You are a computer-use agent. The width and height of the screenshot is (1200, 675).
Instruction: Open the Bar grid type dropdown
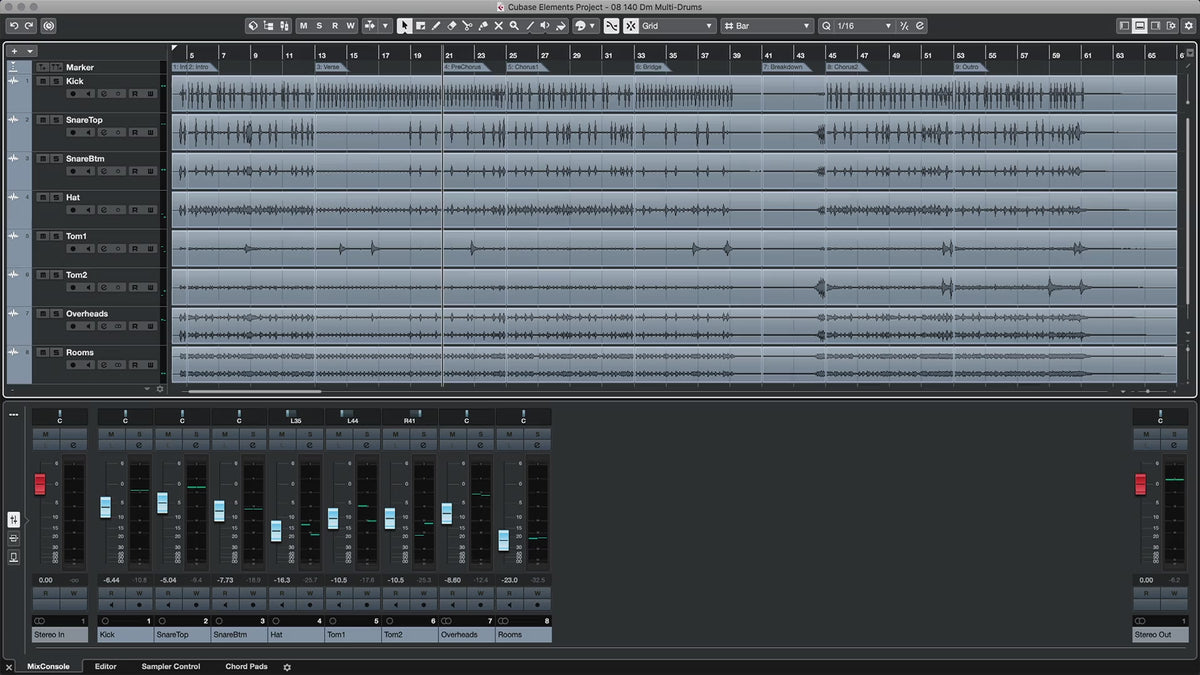pyautogui.click(x=767, y=26)
